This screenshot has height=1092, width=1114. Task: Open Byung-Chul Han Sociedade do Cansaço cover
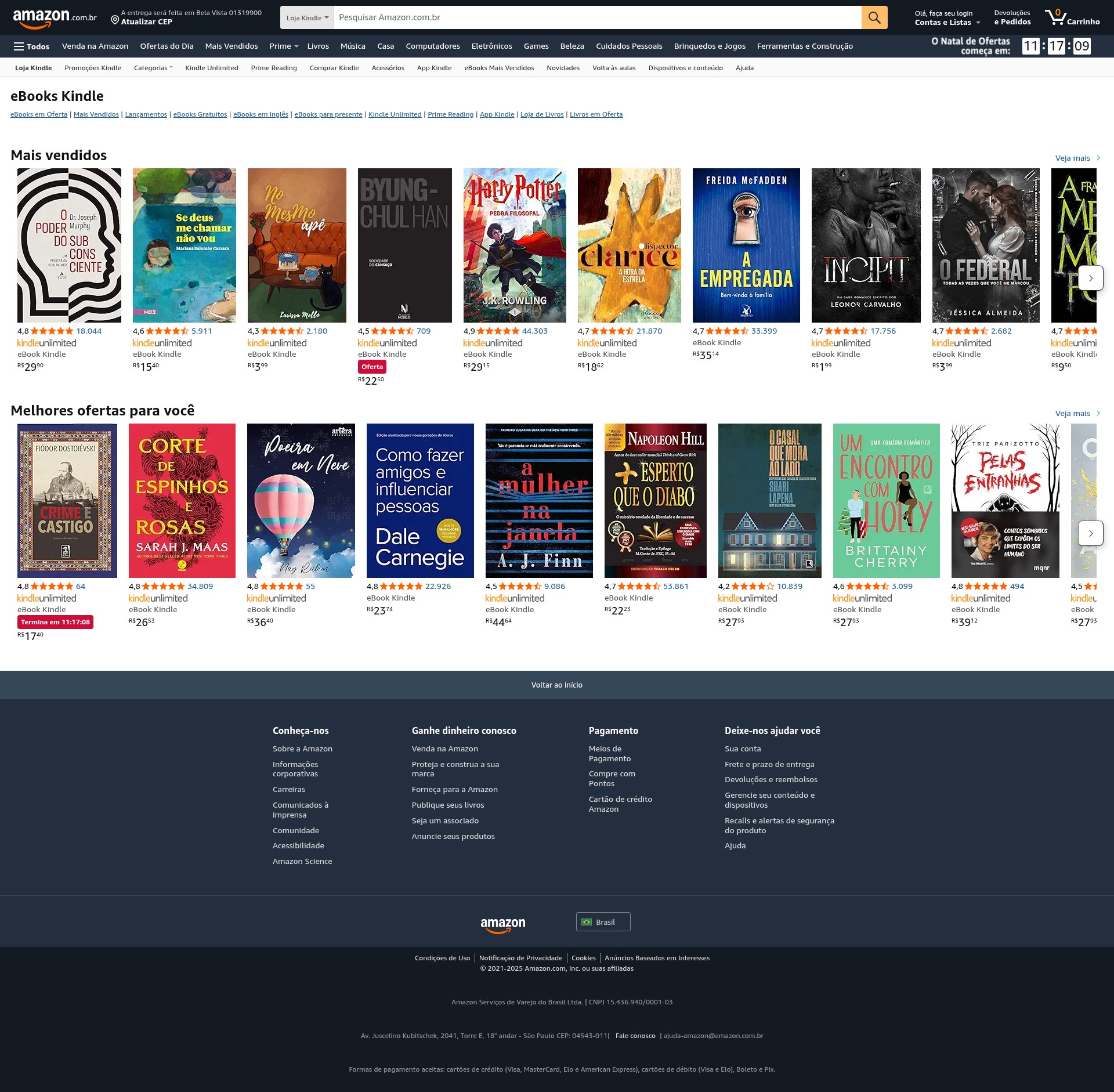click(x=405, y=245)
